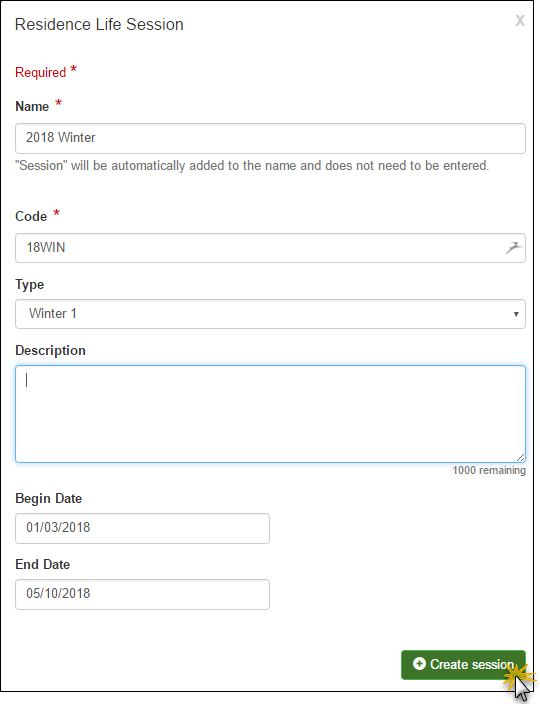Click the Create session button
Image resolution: width=540 pixels, height=704 pixels.
tap(463, 664)
